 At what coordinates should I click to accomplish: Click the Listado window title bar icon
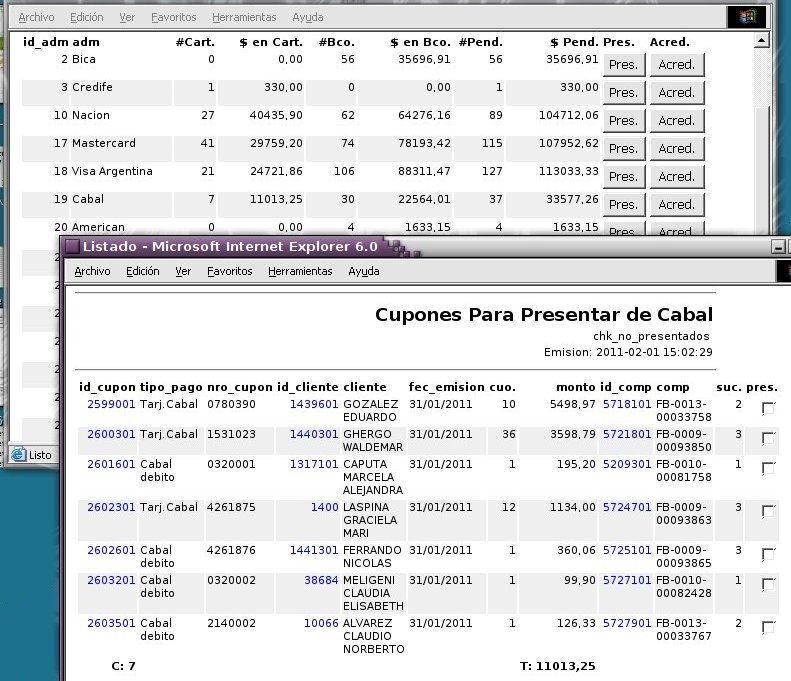click(x=73, y=246)
